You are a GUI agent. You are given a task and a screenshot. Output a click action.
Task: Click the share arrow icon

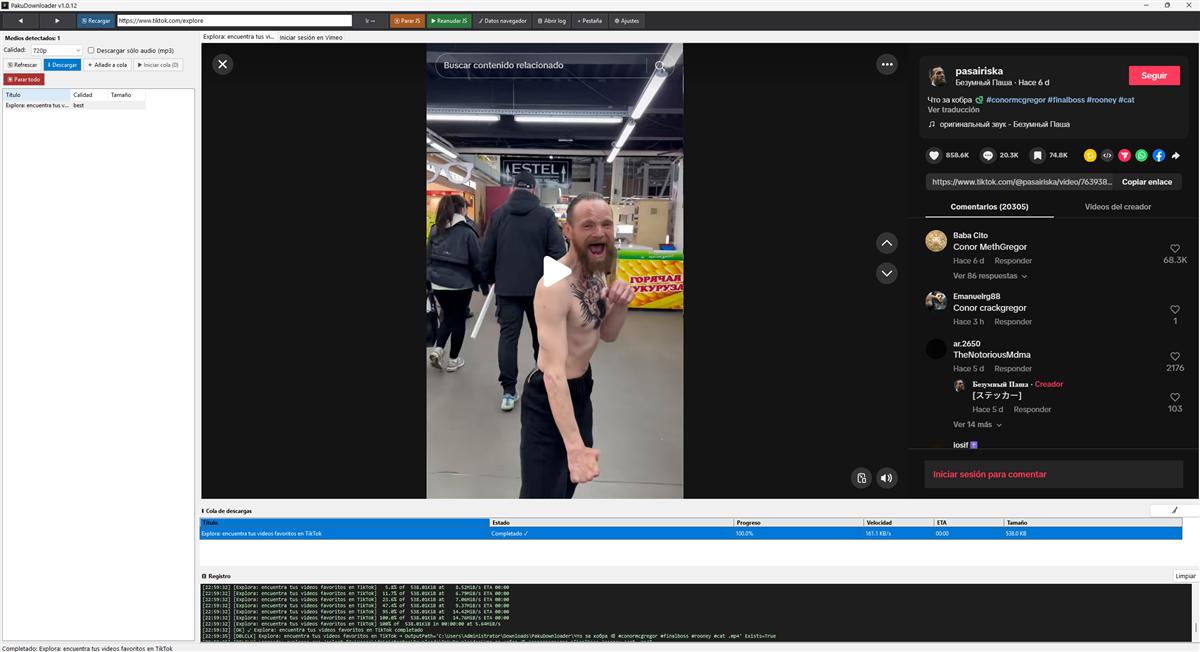tap(1176, 155)
